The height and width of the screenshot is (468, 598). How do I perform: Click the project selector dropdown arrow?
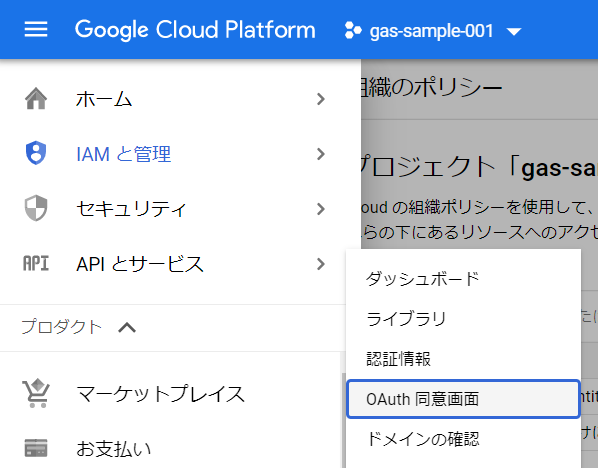(x=514, y=32)
